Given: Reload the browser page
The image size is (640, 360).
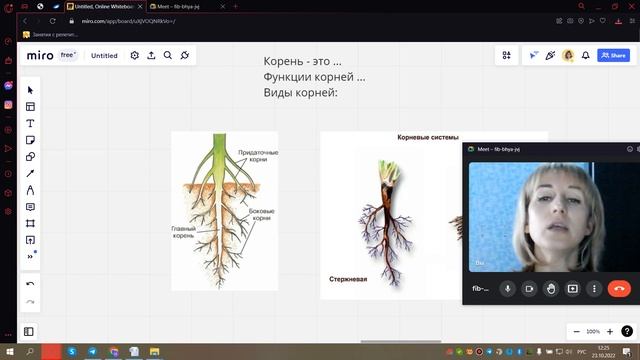Looking at the screenshot, I should point(53,21).
